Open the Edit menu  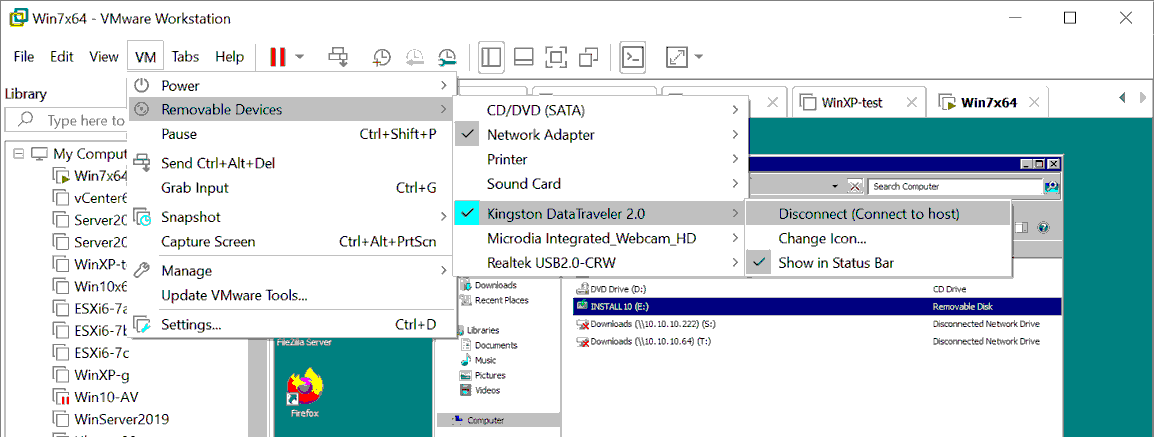click(62, 57)
